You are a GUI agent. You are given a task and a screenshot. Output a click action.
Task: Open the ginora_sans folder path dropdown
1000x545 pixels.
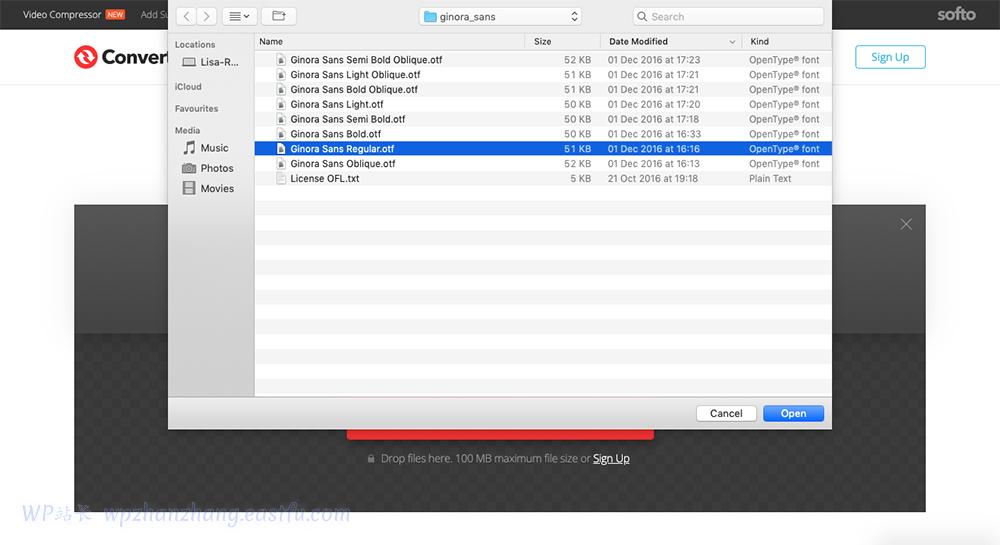pyautogui.click(x=500, y=17)
